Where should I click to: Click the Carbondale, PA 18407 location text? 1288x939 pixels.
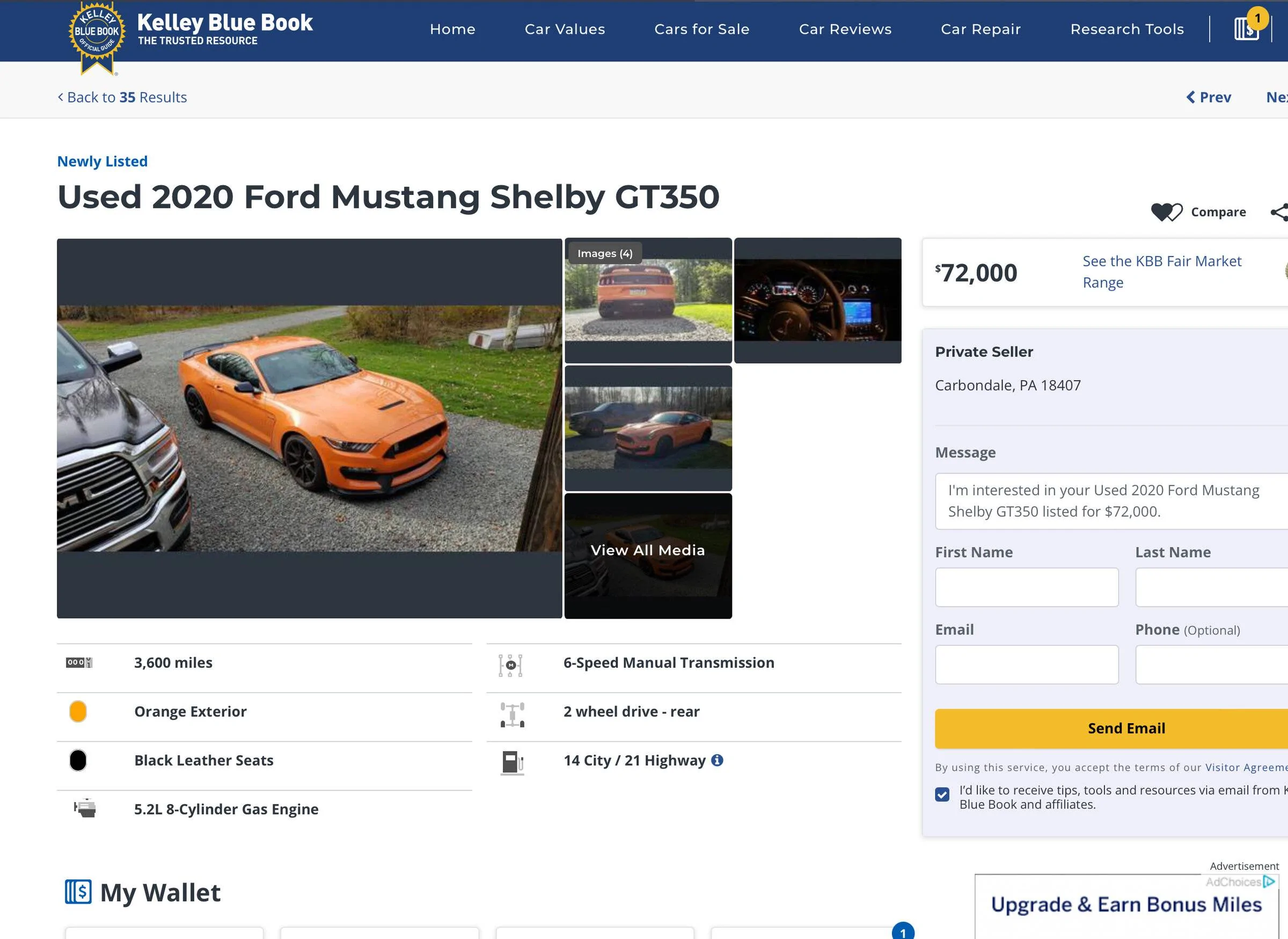click(x=1008, y=385)
